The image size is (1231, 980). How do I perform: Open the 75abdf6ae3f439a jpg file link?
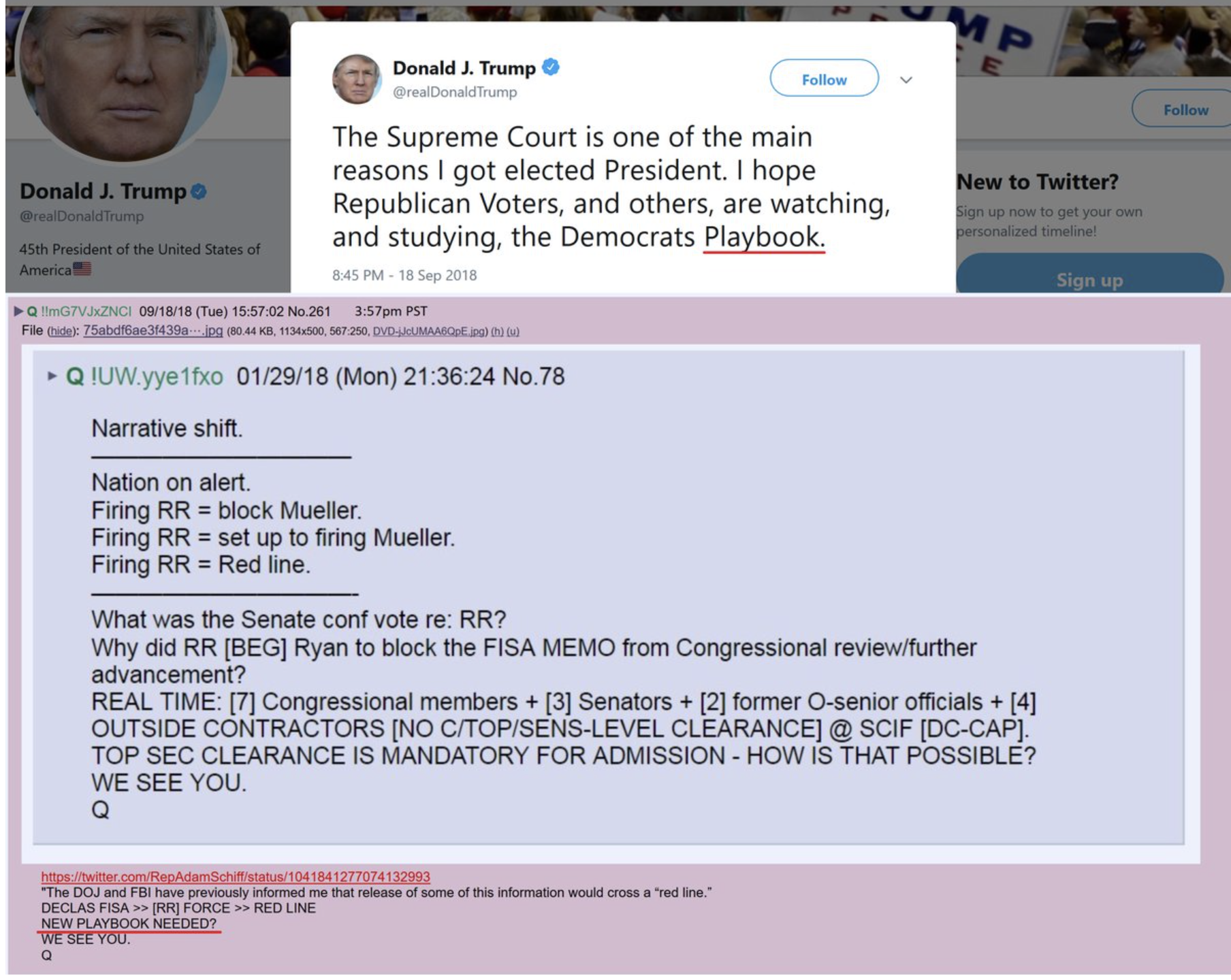point(153,330)
